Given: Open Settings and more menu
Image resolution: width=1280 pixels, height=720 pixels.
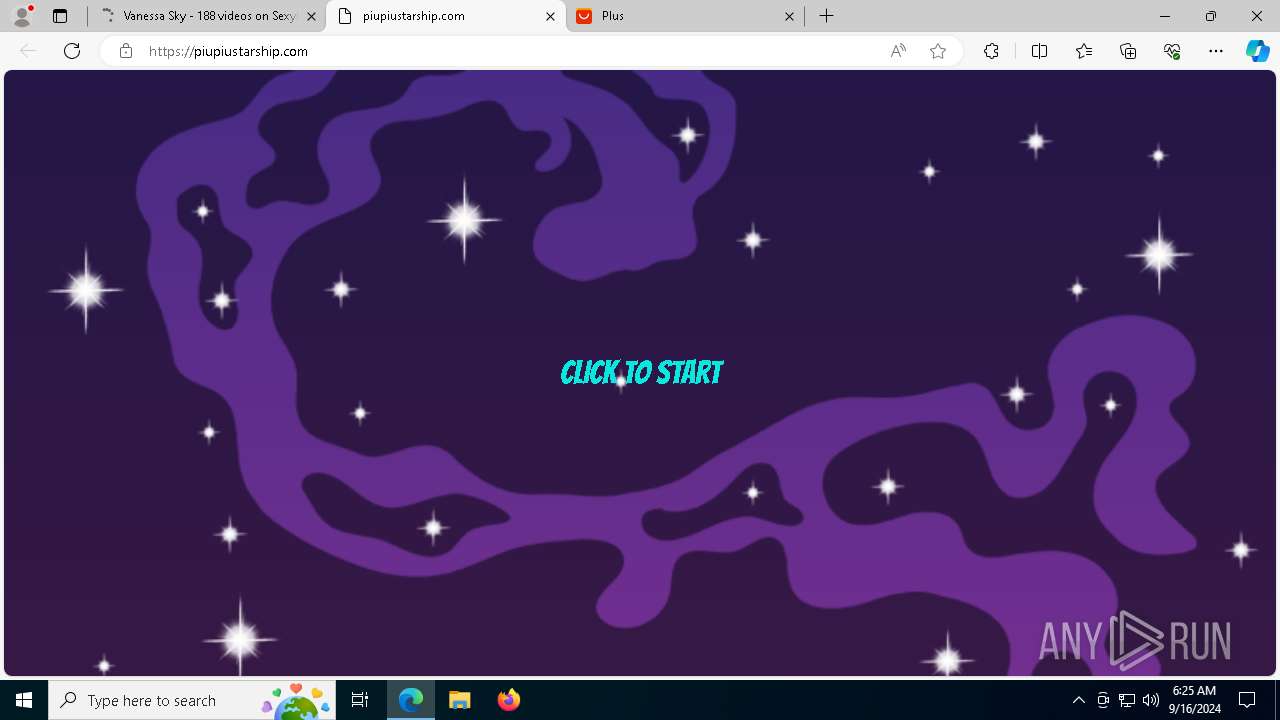Looking at the screenshot, I should tap(1216, 51).
